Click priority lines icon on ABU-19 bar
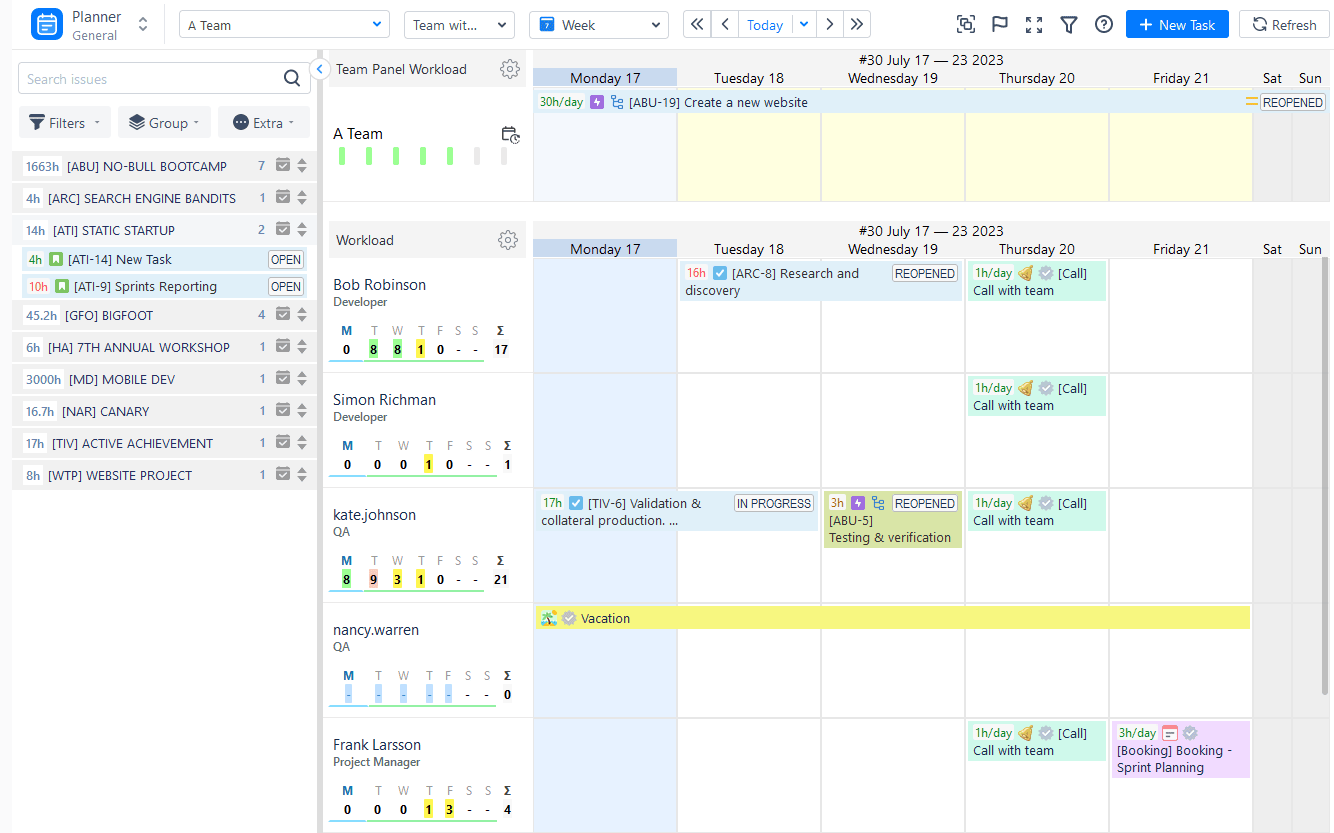Screen dimensions: 1334x833 pyautogui.click(x=1251, y=102)
